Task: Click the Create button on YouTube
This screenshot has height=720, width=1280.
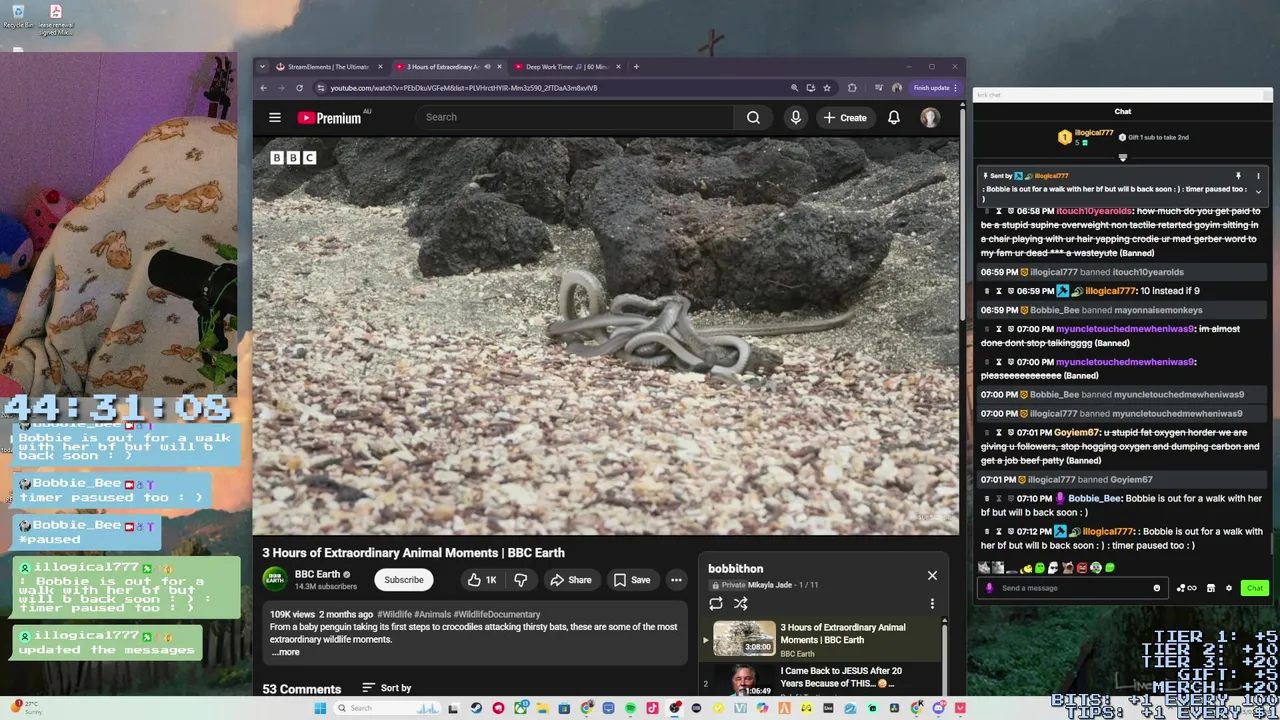Action: click(x=844, y=117)
